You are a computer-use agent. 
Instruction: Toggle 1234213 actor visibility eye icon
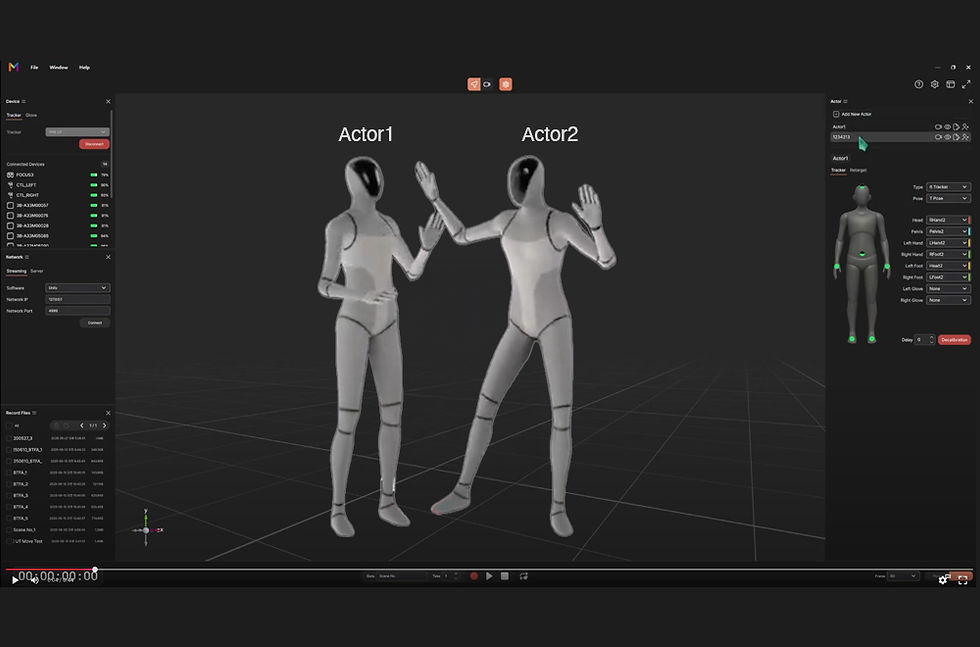pos(948,137)
